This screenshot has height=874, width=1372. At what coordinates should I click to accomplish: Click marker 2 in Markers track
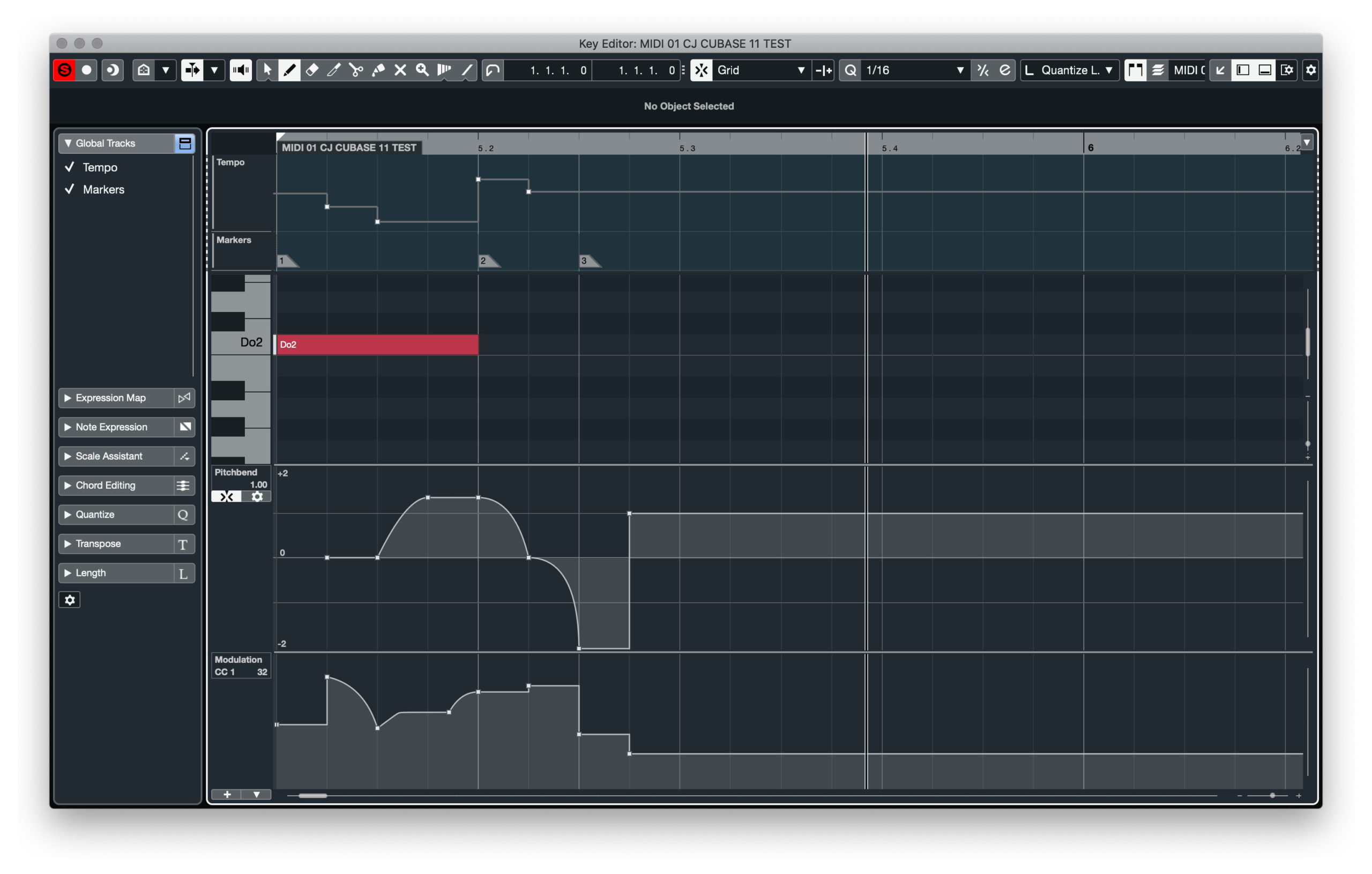point(484,261)
